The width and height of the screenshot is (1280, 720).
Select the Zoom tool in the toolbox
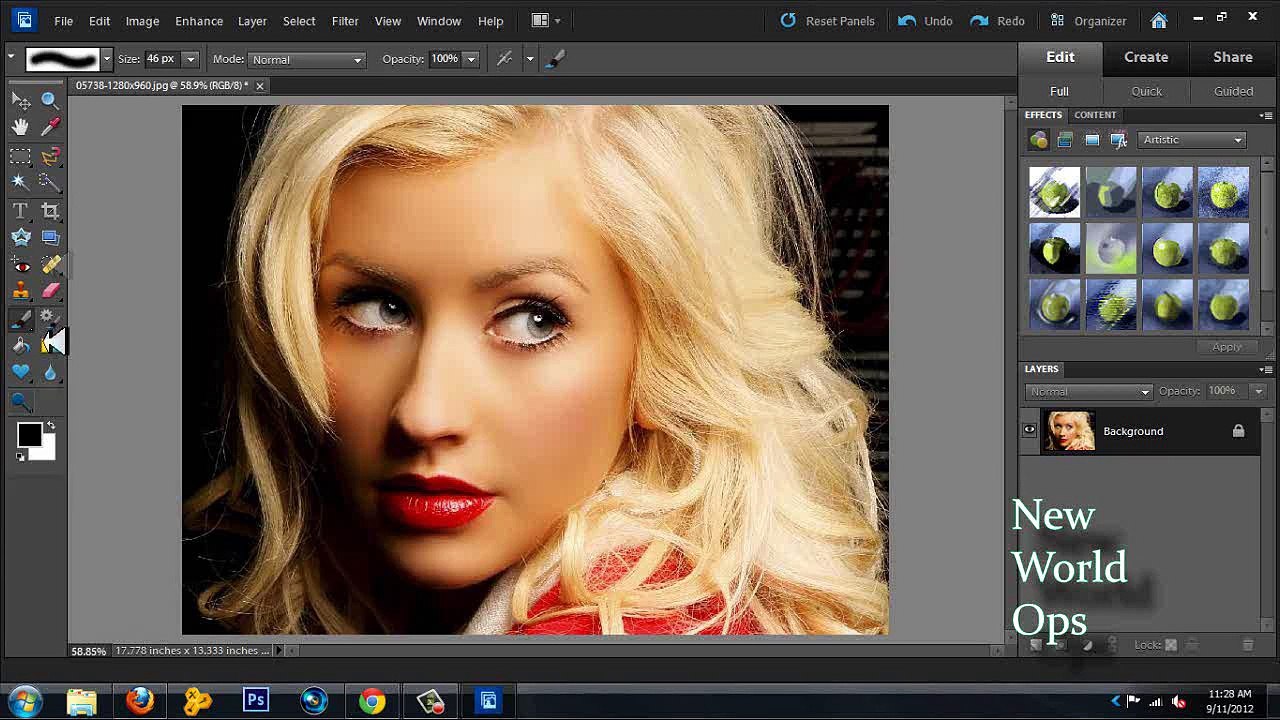coord(50,100)
